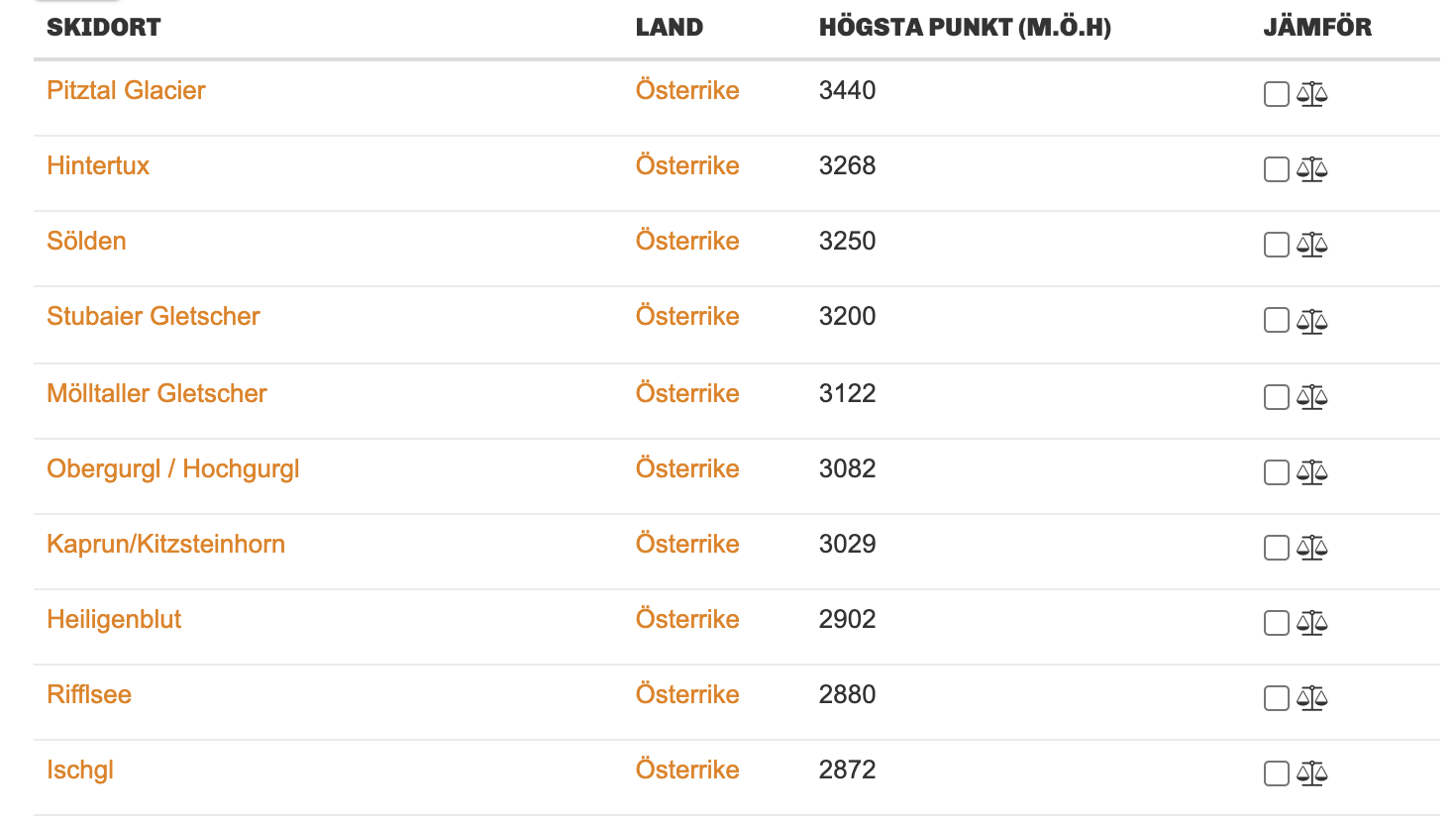The height and width of the screenshot is (822, 1456).
Task: Open the Sölden ski resort link
Action: click(86, 241)
